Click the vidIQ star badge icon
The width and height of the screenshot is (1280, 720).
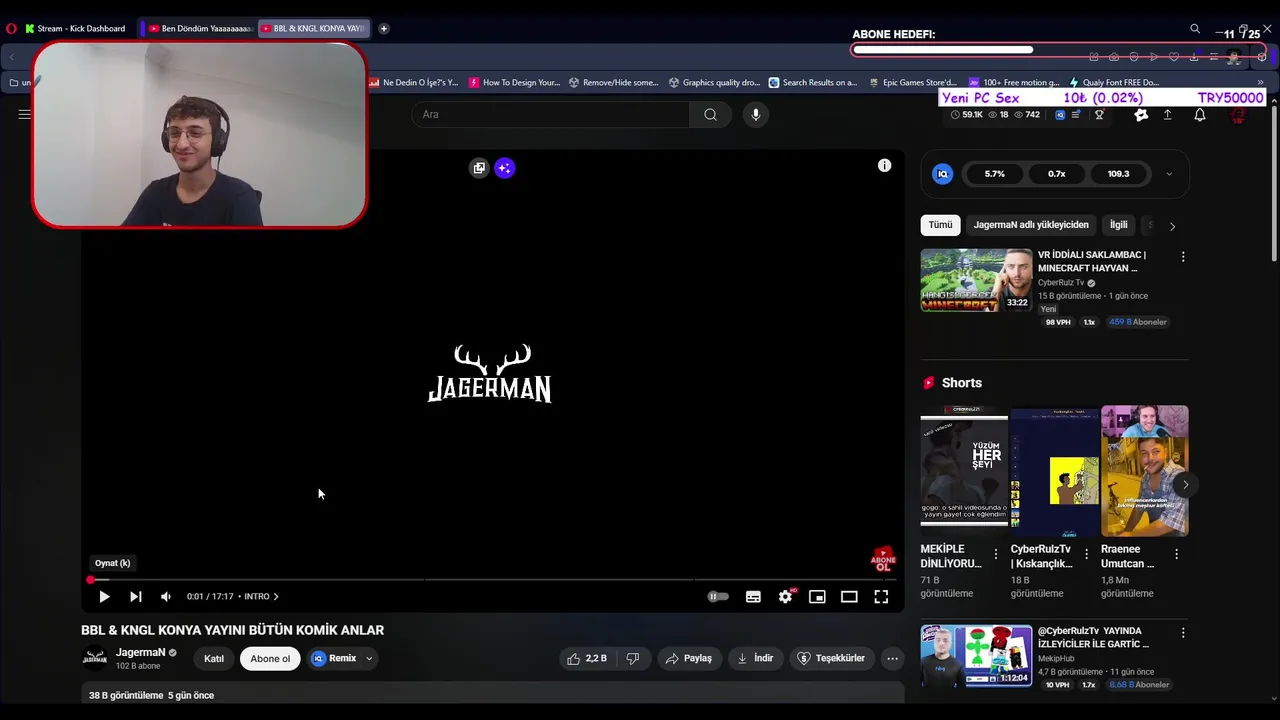pyautogui.click(x=1141, y=115)
